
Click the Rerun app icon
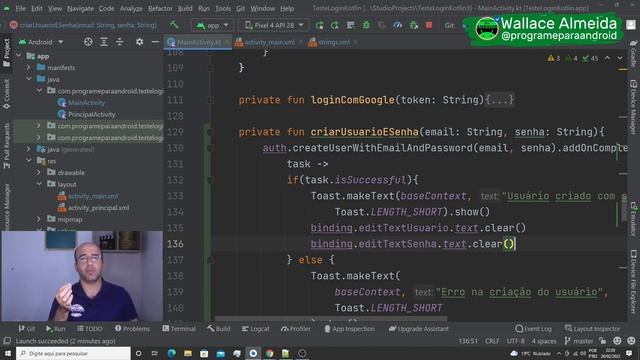click(x=319, y=25)
